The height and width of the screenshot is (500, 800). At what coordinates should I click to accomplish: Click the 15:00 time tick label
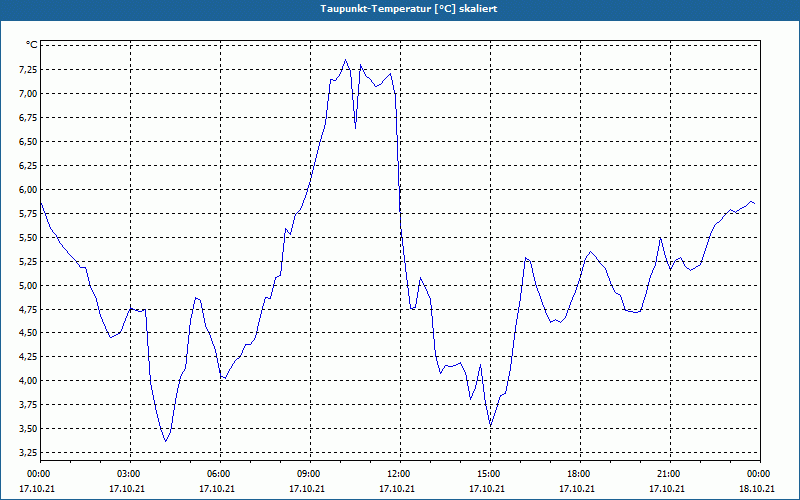[490, 473]
